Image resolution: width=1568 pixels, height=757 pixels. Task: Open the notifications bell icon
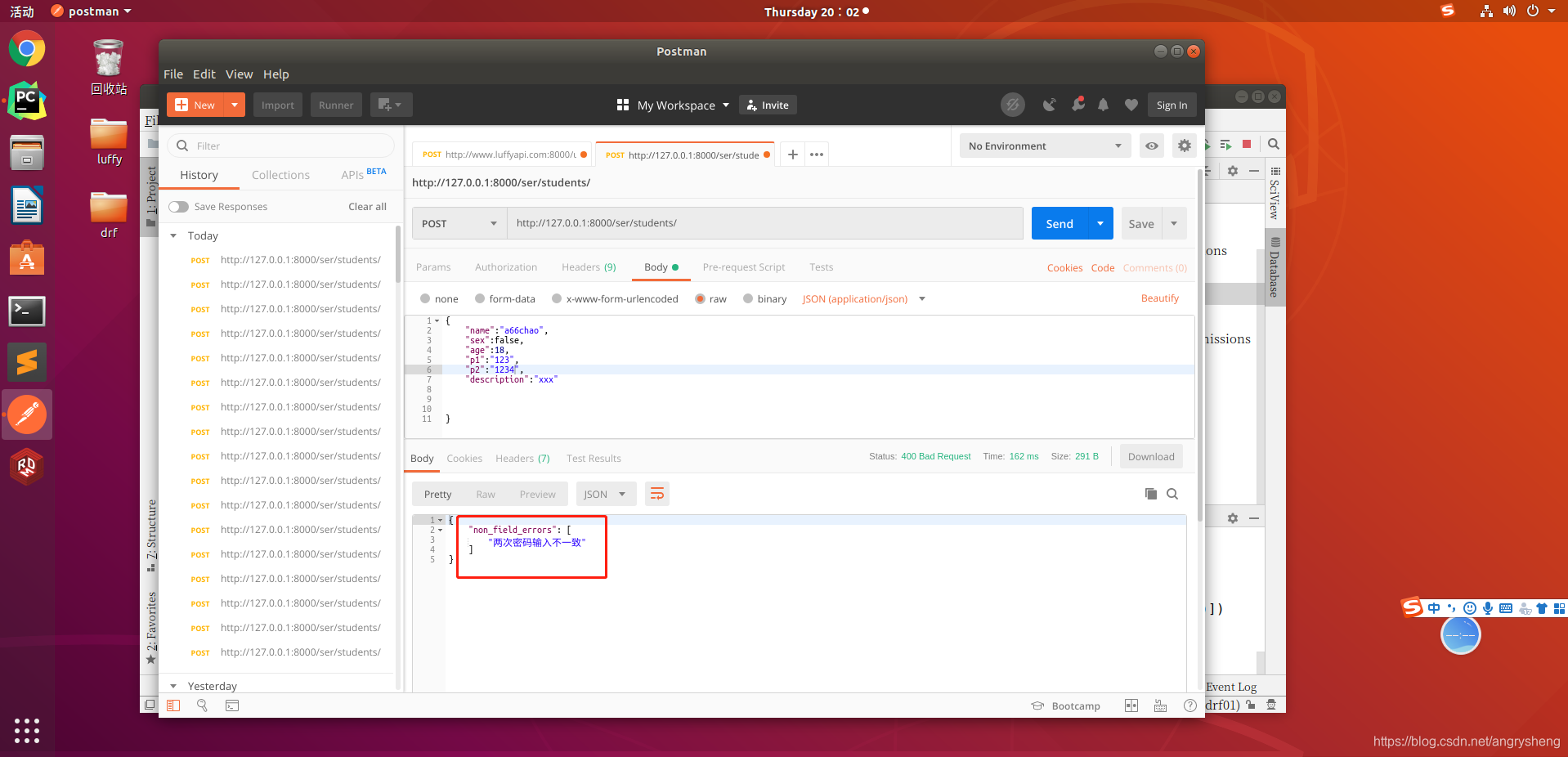pos(1104,105)
